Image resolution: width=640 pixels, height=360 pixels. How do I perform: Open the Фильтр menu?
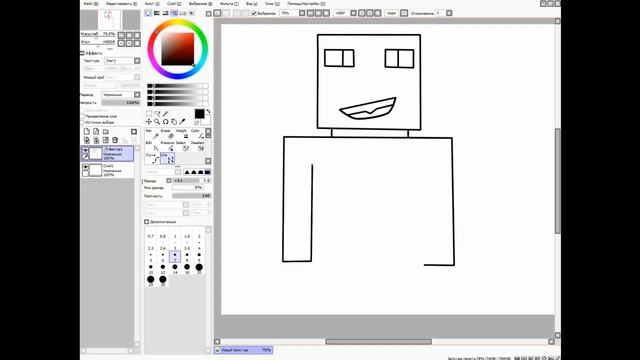(229, 4)
